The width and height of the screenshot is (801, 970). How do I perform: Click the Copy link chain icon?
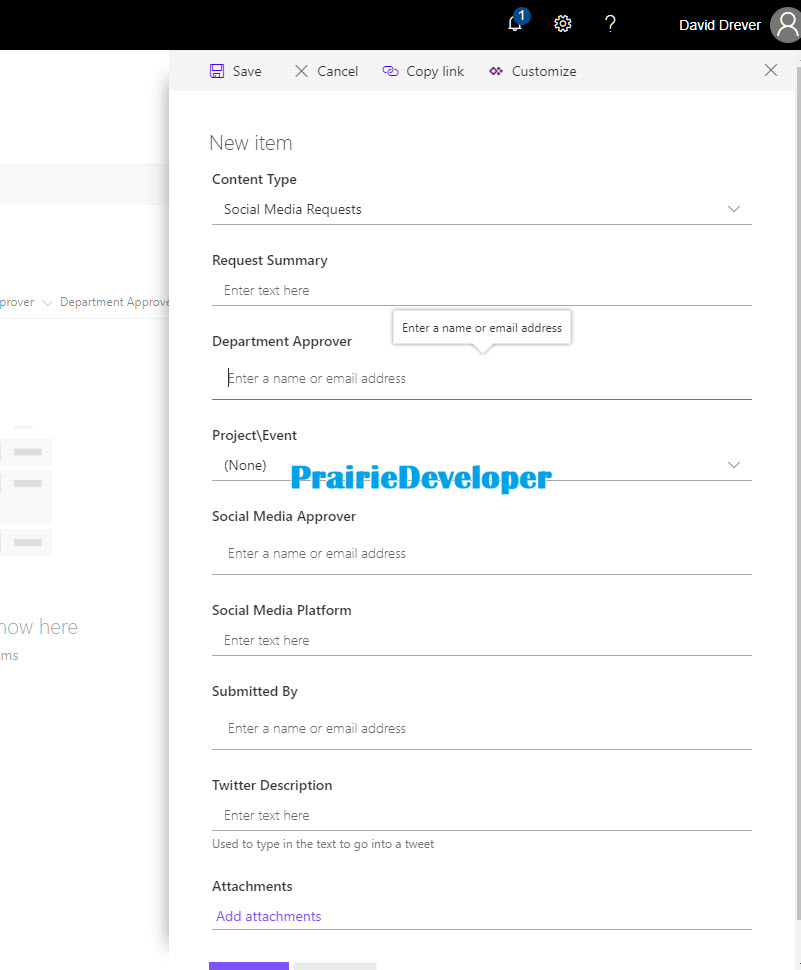[390, 71]
